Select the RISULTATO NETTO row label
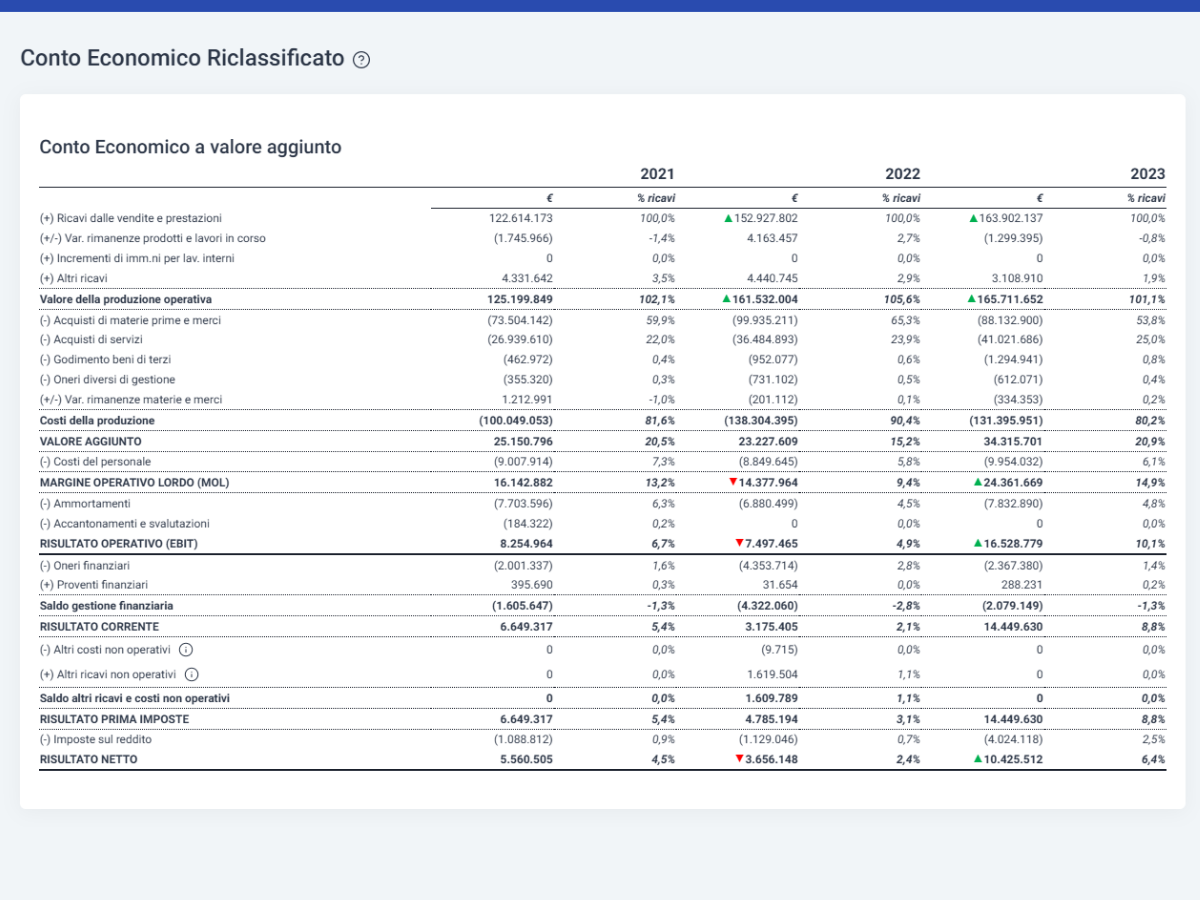 88,759
